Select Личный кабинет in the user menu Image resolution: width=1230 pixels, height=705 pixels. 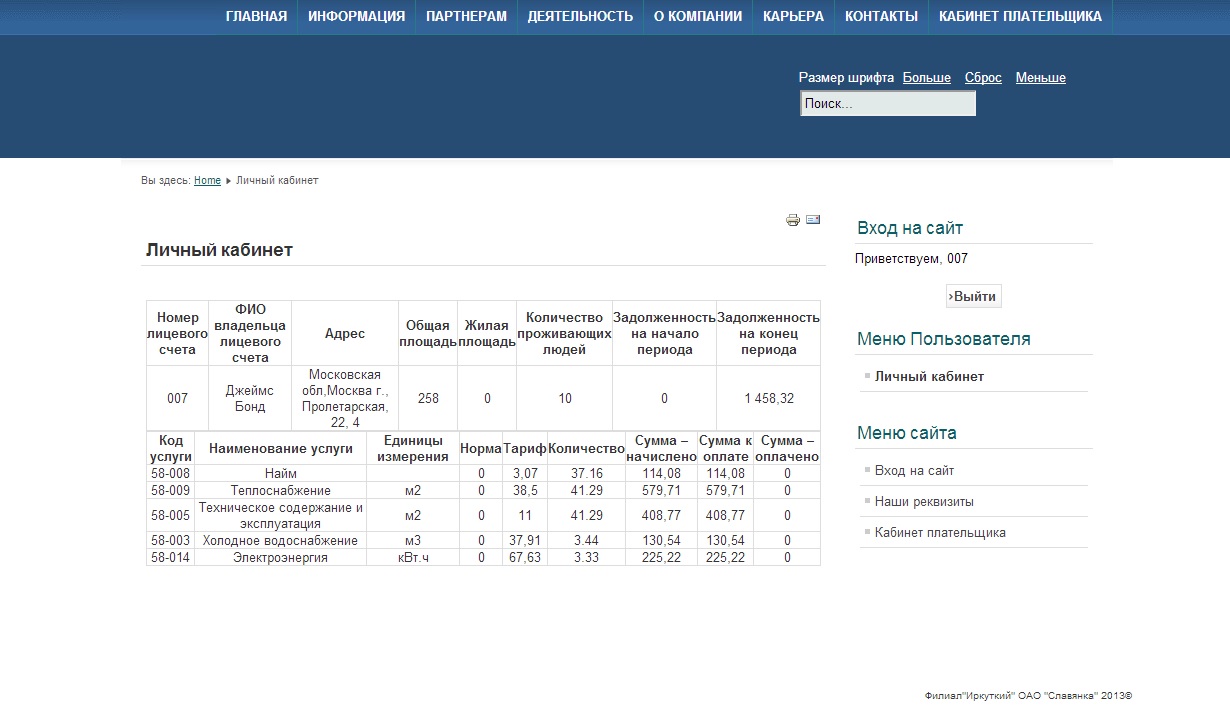pyautogui.click(x=929, y=376)
